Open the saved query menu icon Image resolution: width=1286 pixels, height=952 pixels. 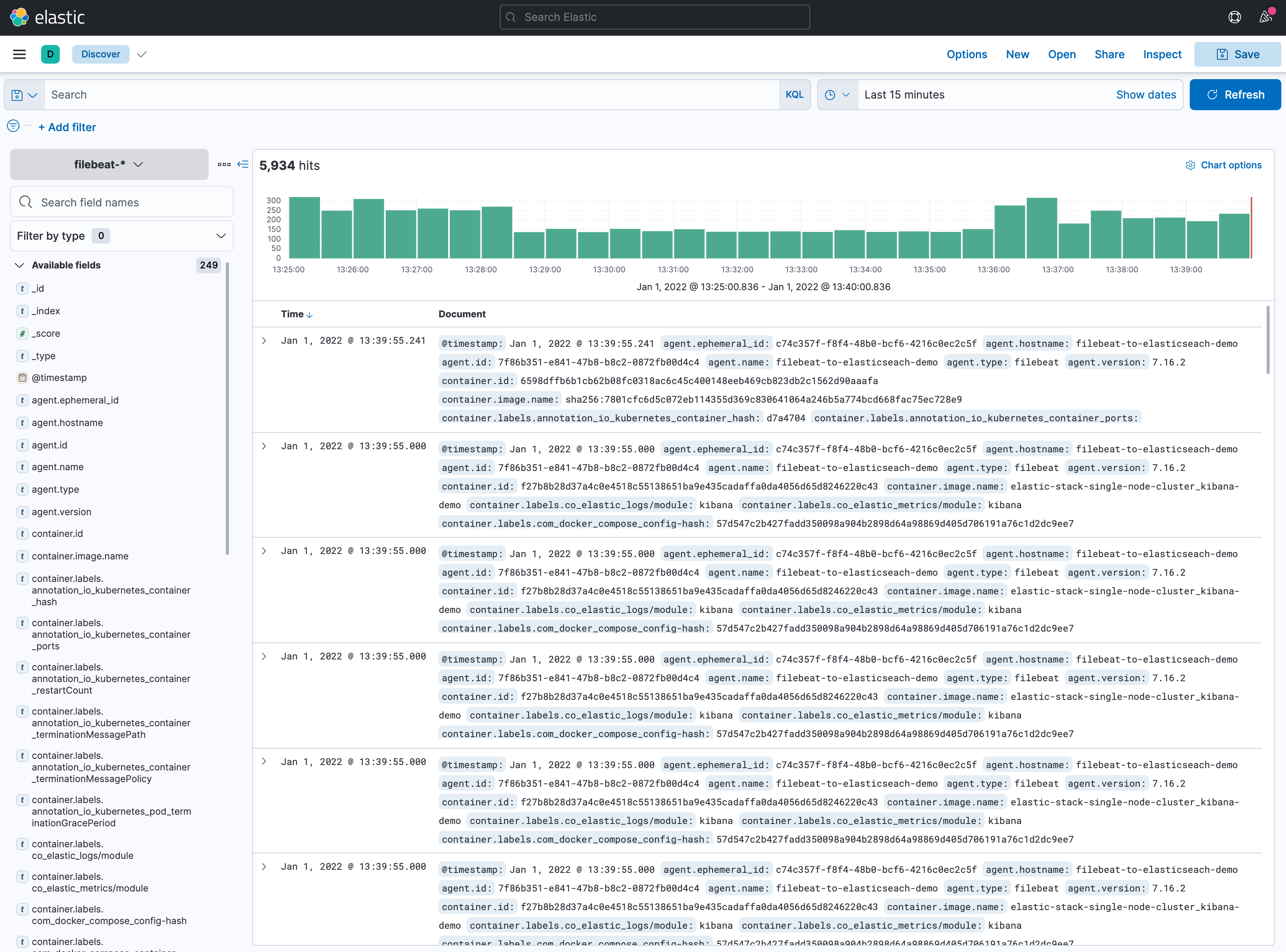click(24, 95)
